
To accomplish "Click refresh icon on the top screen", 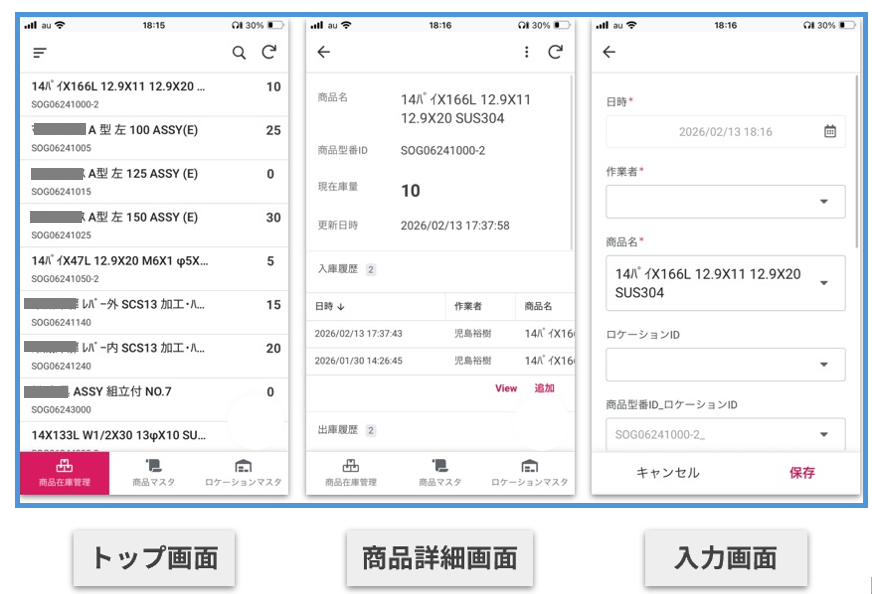I will [268, 53].
